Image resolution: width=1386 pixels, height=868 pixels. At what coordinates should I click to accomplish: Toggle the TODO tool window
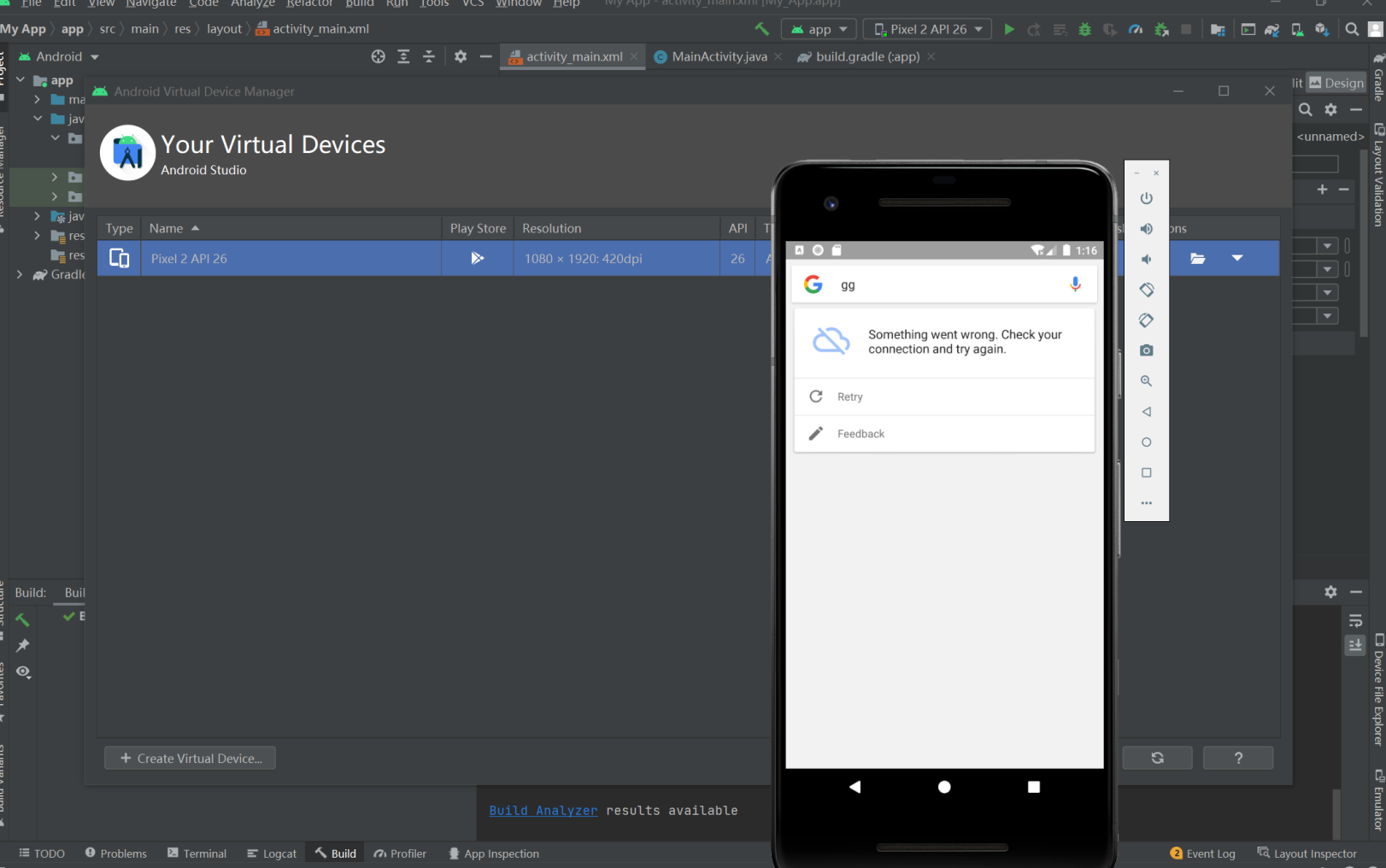[x=48, y=853]
